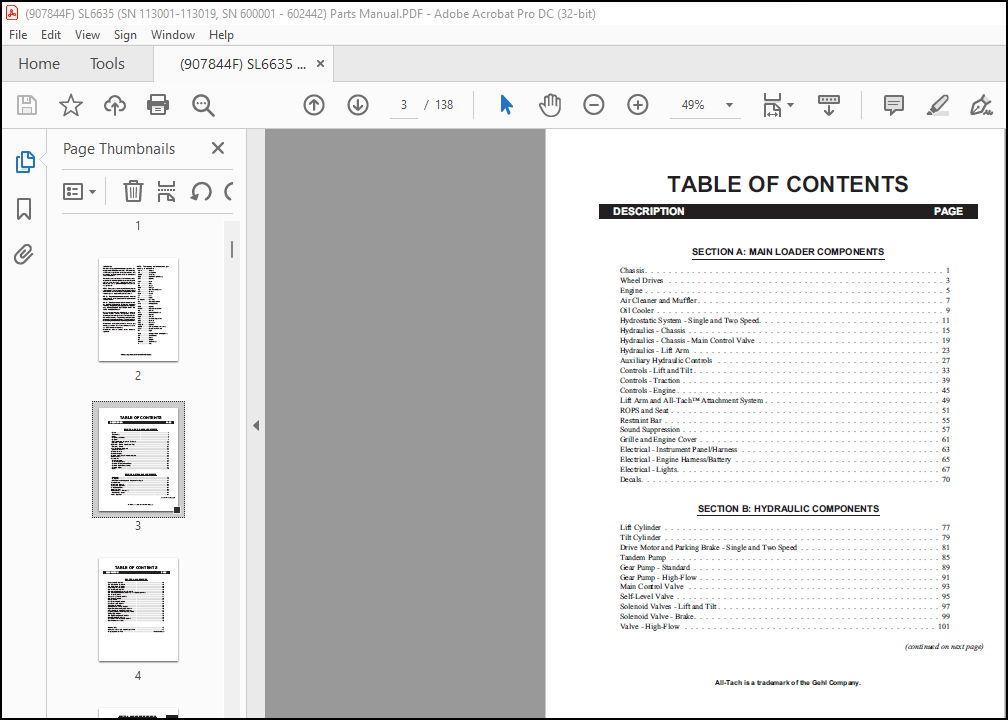
Task: Rotate page counterclockwise icon
Action: point(201,192)
